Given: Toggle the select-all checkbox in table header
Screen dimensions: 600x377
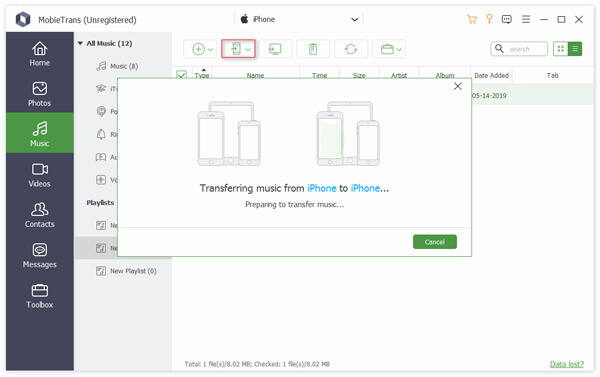Looking at the screenshot, I should 181,74.
